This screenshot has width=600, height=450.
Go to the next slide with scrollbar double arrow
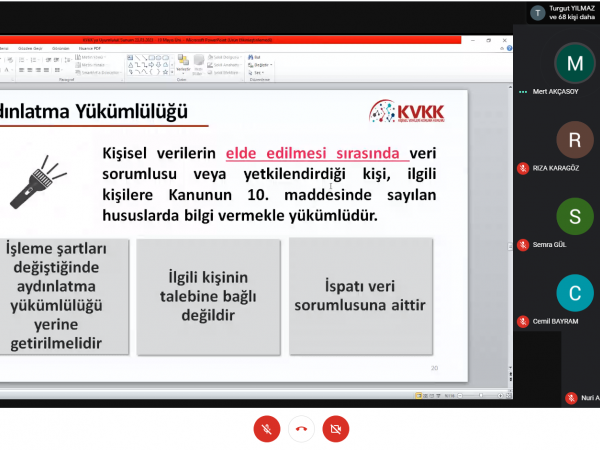click(510, 379)
